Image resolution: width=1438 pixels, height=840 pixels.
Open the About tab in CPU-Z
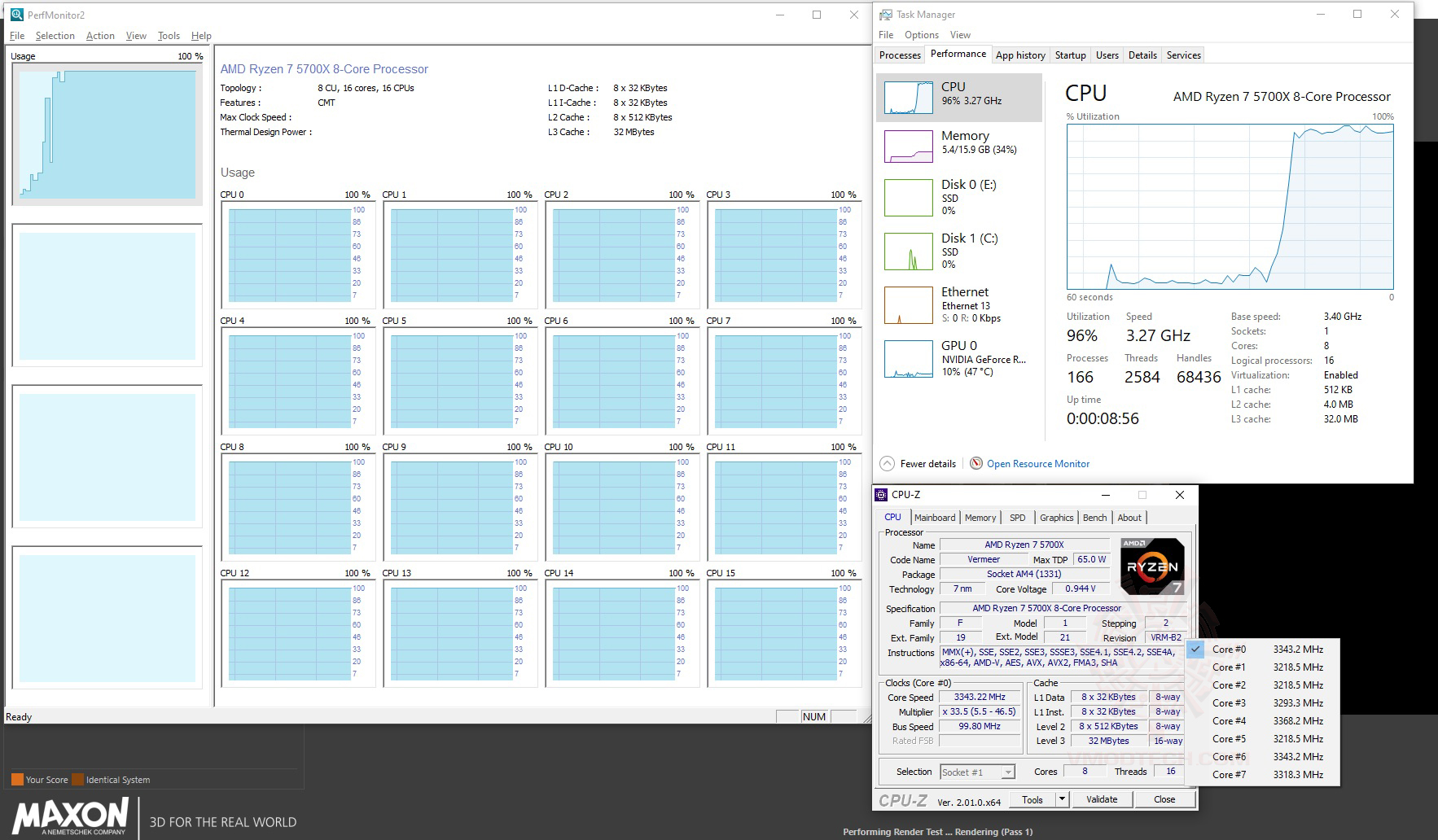[1129, 518]
